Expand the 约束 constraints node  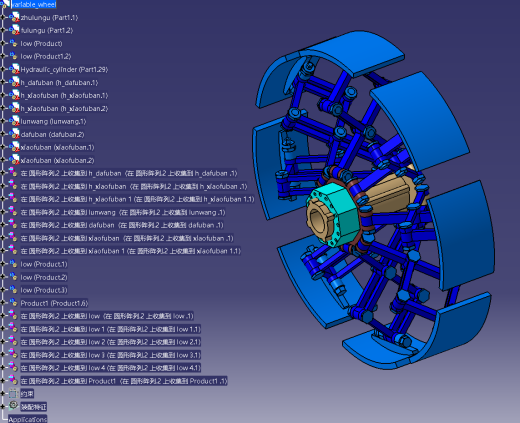tap(3, 394)
